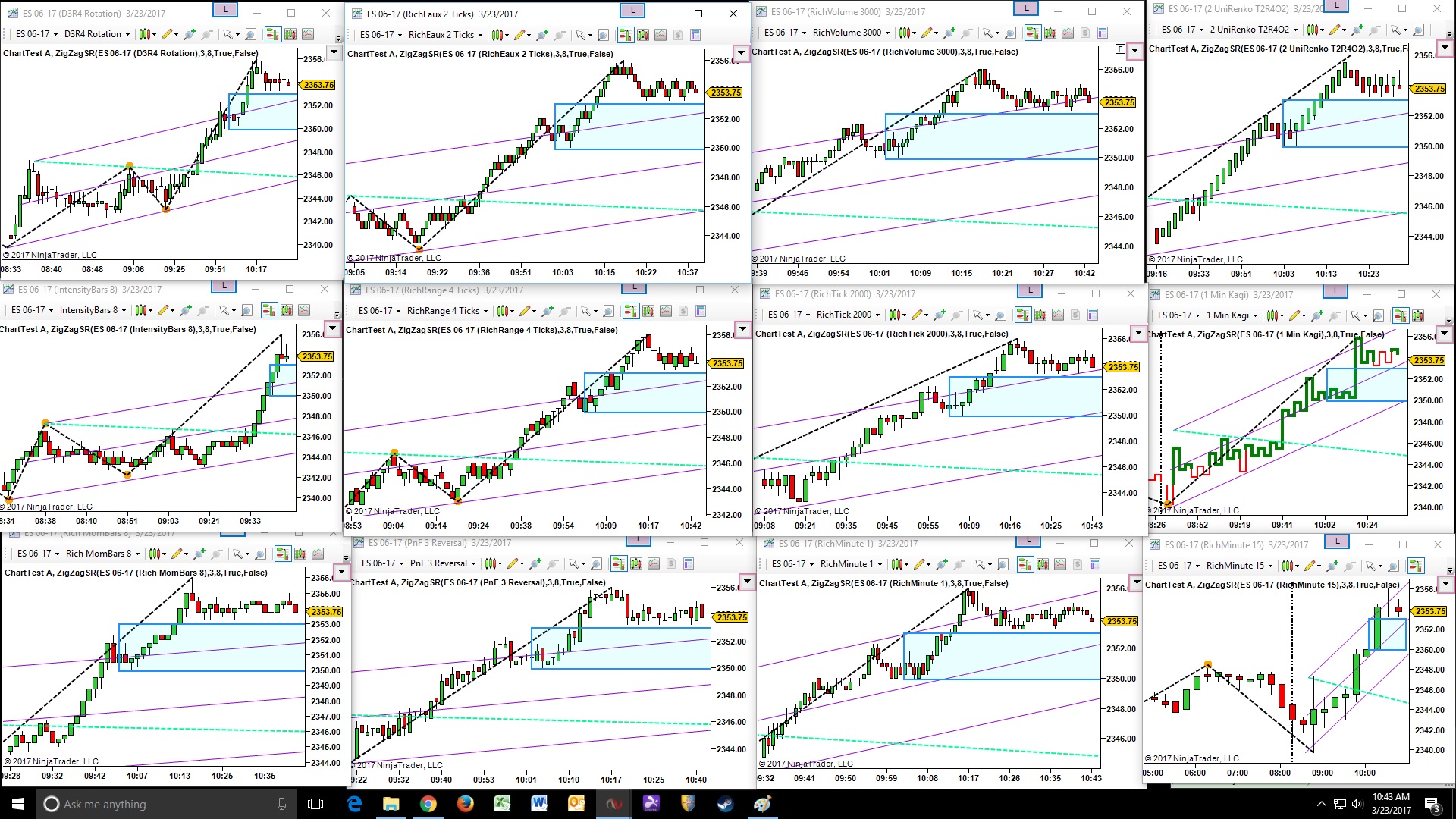Screen dimensions: 1456x819
Task: Open the RichVolume 3000 interval dropdown
Action: coord(851,33)
